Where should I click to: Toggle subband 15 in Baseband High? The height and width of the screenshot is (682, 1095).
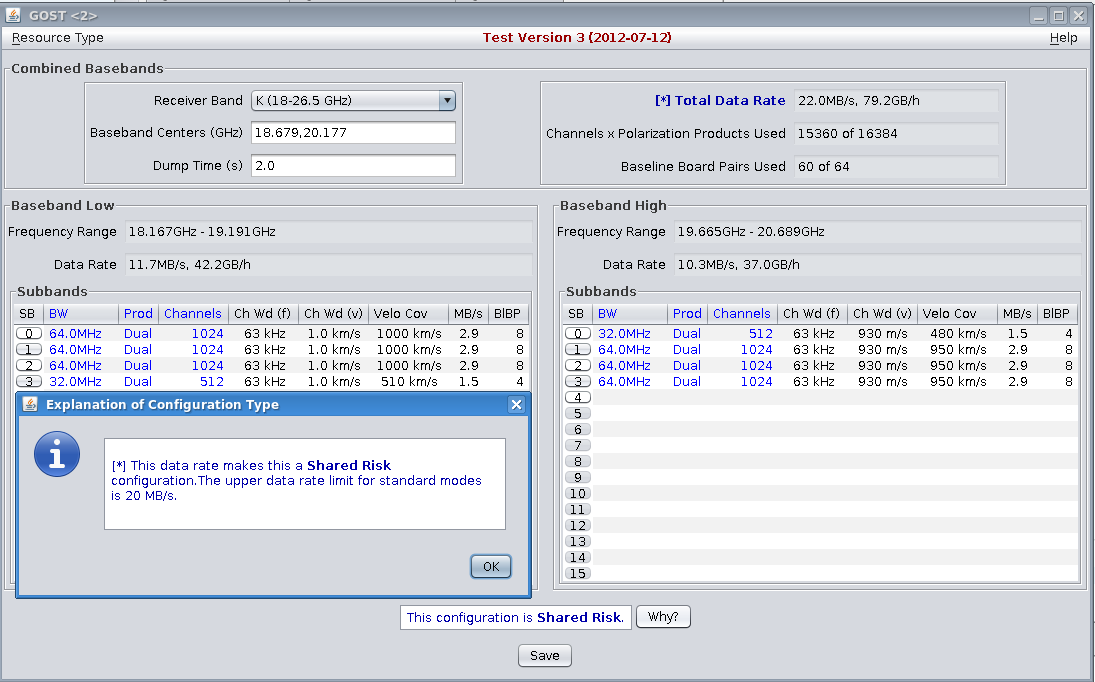(x=577, y=574)
